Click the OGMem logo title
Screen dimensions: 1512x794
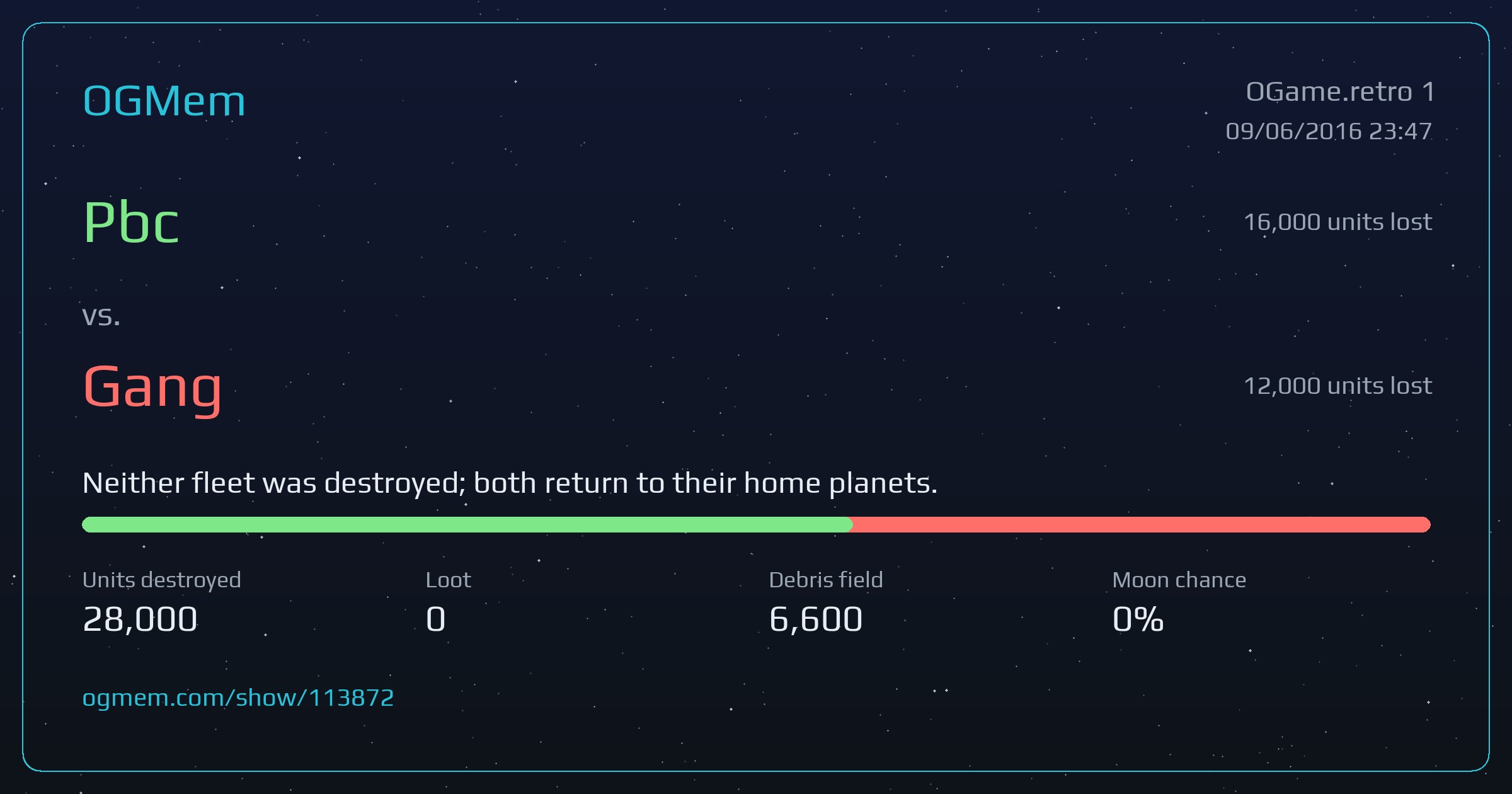click(164, 101)
